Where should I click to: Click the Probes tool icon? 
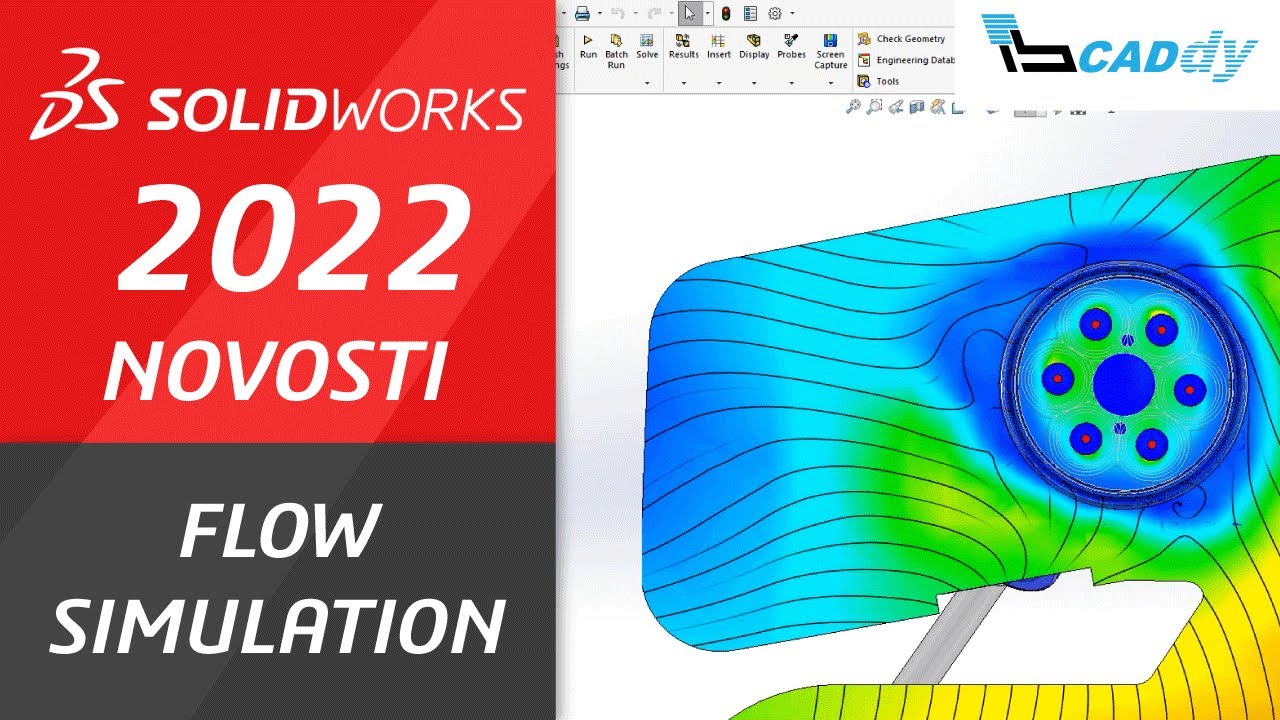pyautogui.click(x=791, y=41)
